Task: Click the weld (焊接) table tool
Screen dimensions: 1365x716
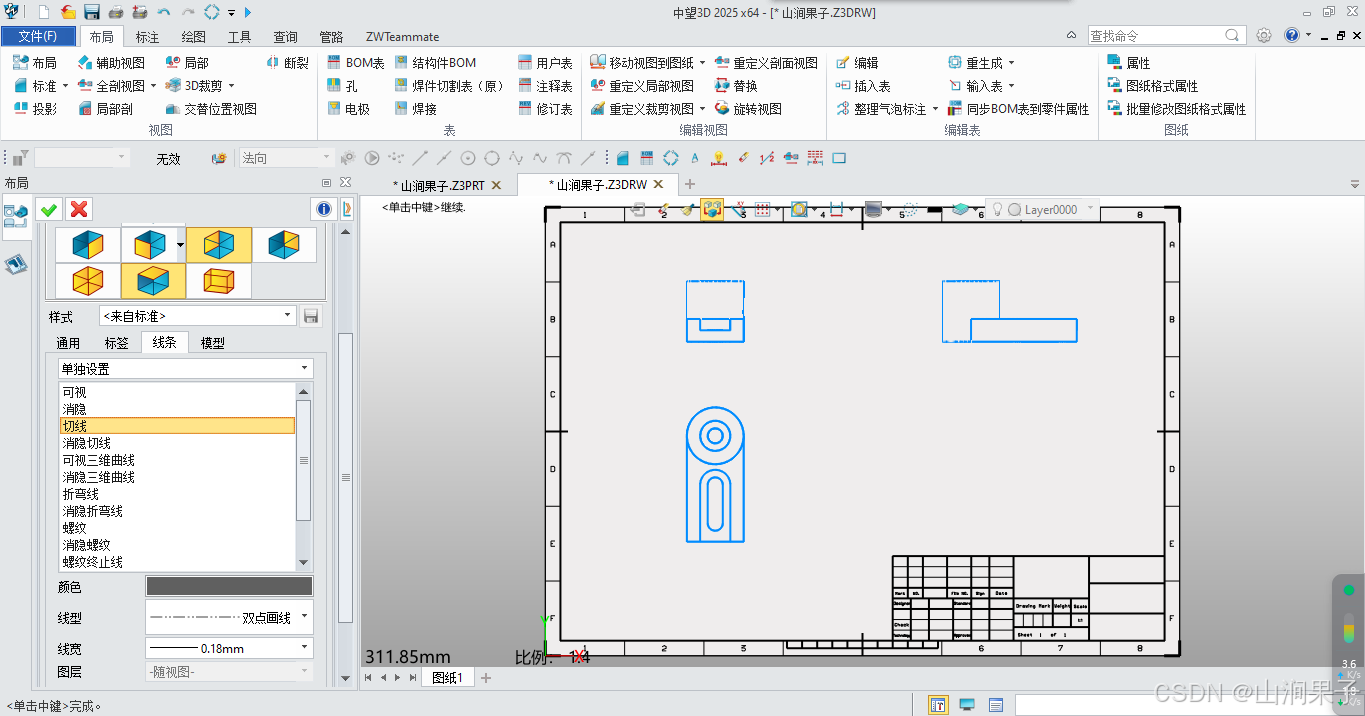Action: click(415, 109)
